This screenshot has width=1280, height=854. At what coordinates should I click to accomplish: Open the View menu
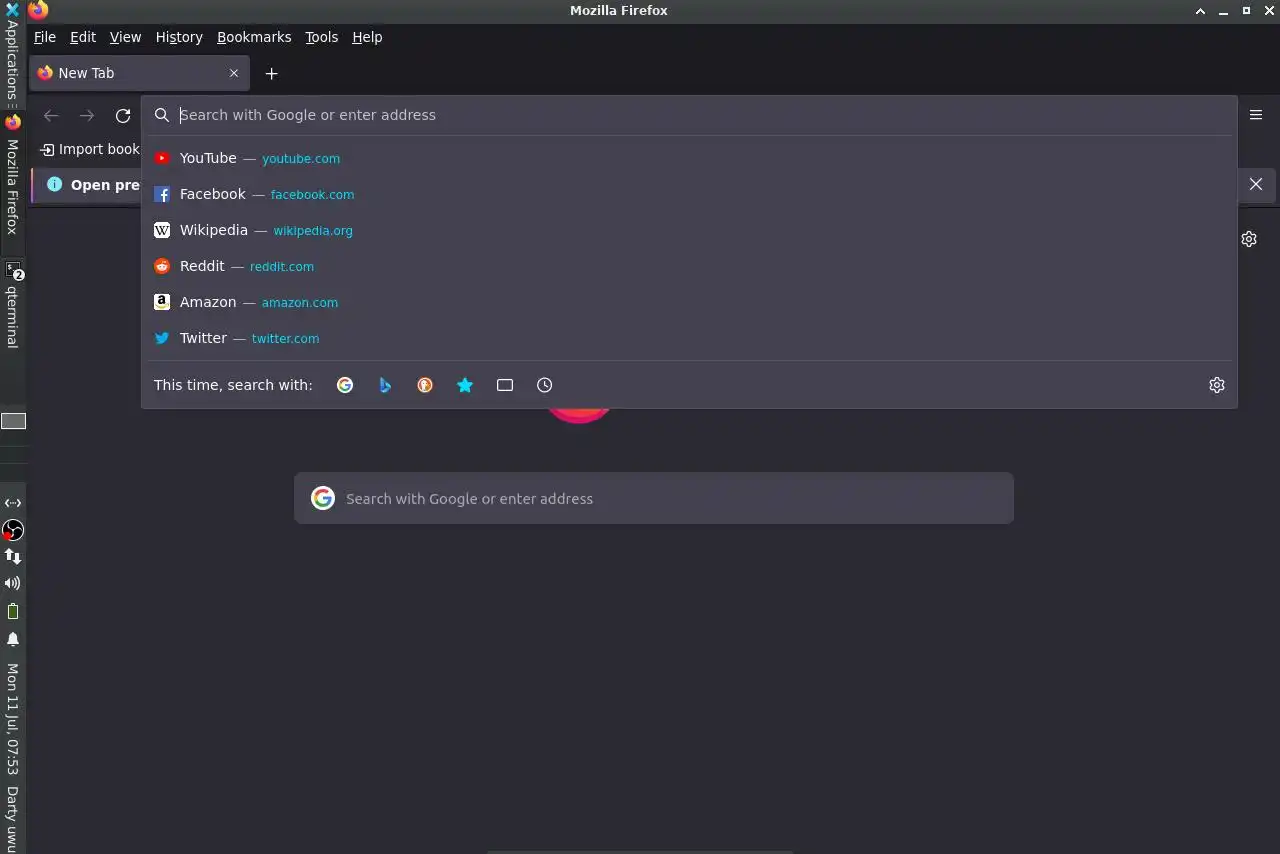click(x=125, y=37)
